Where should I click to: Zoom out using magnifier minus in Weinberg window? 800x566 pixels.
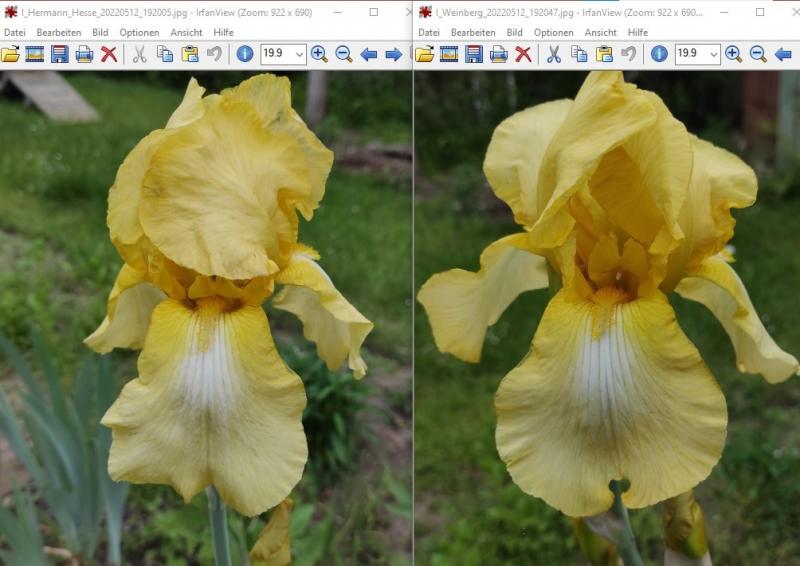pos(758,54)
